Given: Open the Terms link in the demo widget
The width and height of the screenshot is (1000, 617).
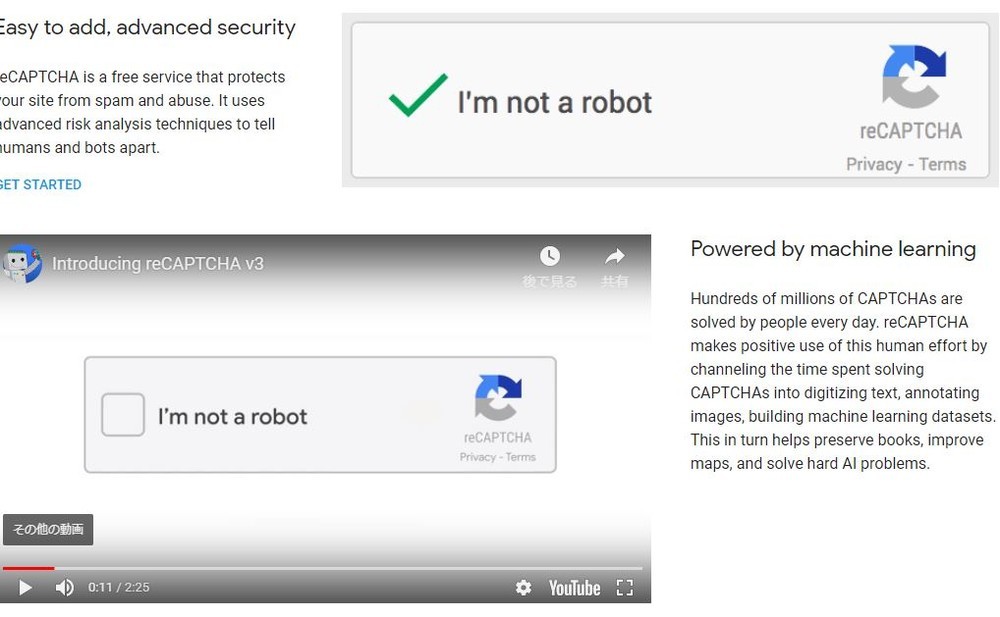Looking at the screenshot, I should point(944,163).
